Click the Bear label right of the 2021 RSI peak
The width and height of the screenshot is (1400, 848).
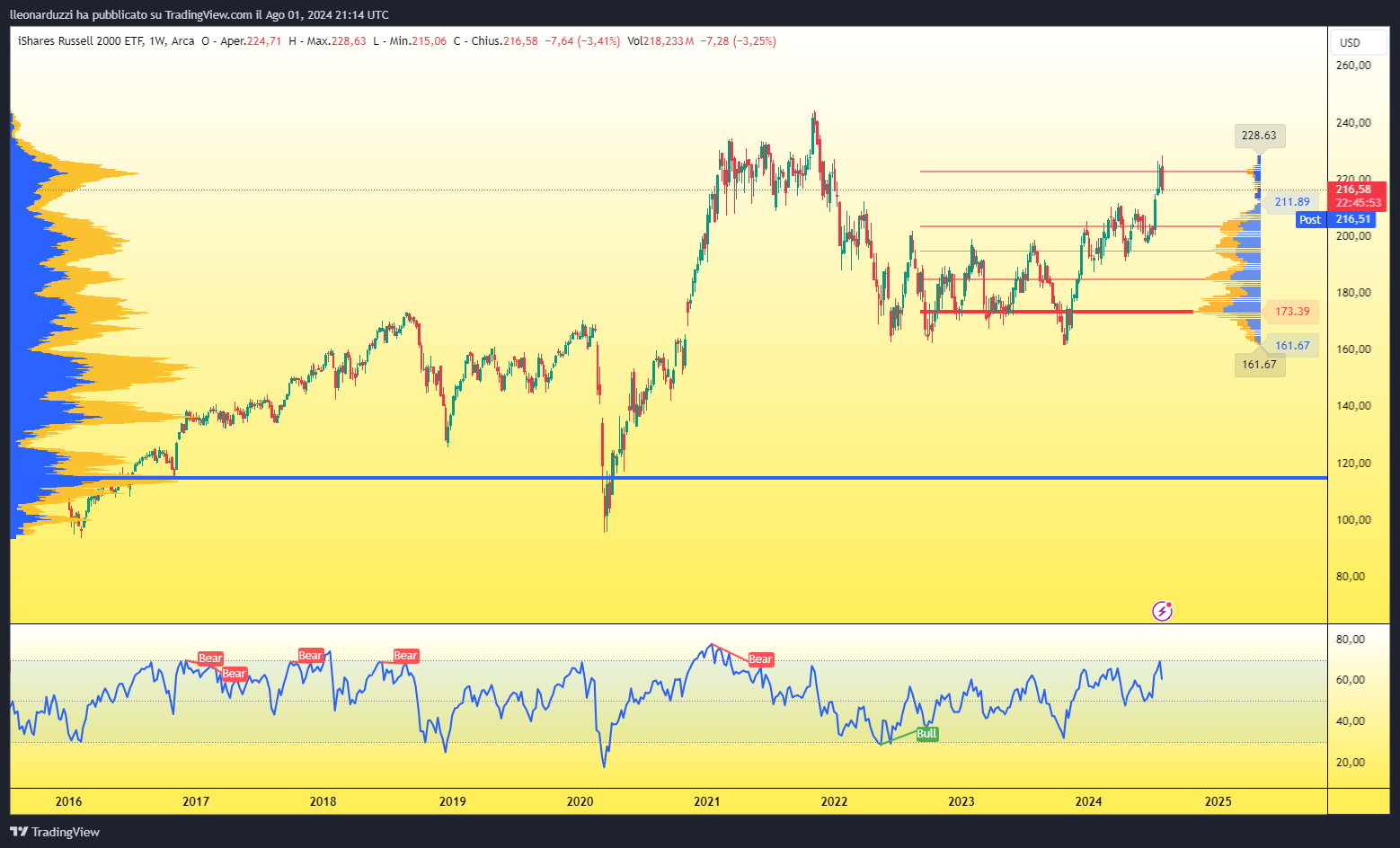coord(760,659)
